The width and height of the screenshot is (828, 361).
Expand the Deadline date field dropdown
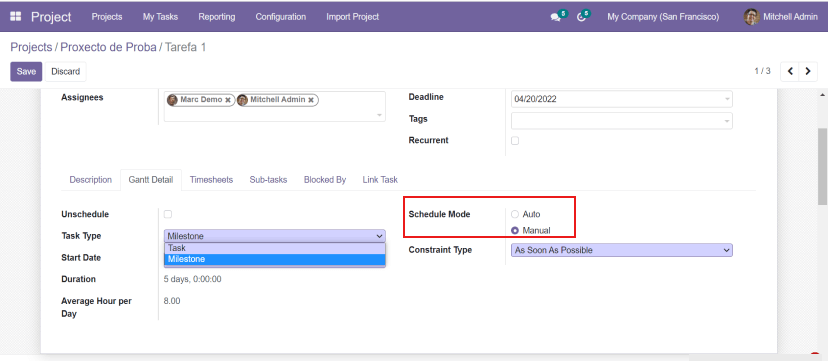[727, 99]
